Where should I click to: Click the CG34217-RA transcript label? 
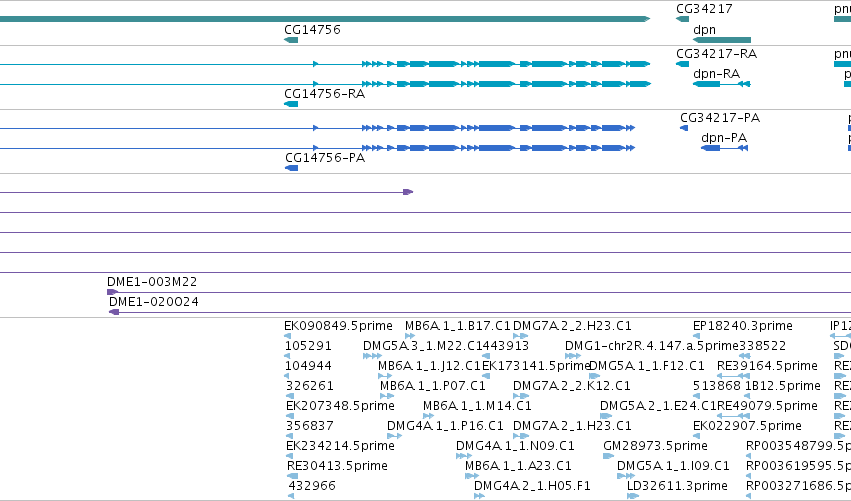pos(716,54)
